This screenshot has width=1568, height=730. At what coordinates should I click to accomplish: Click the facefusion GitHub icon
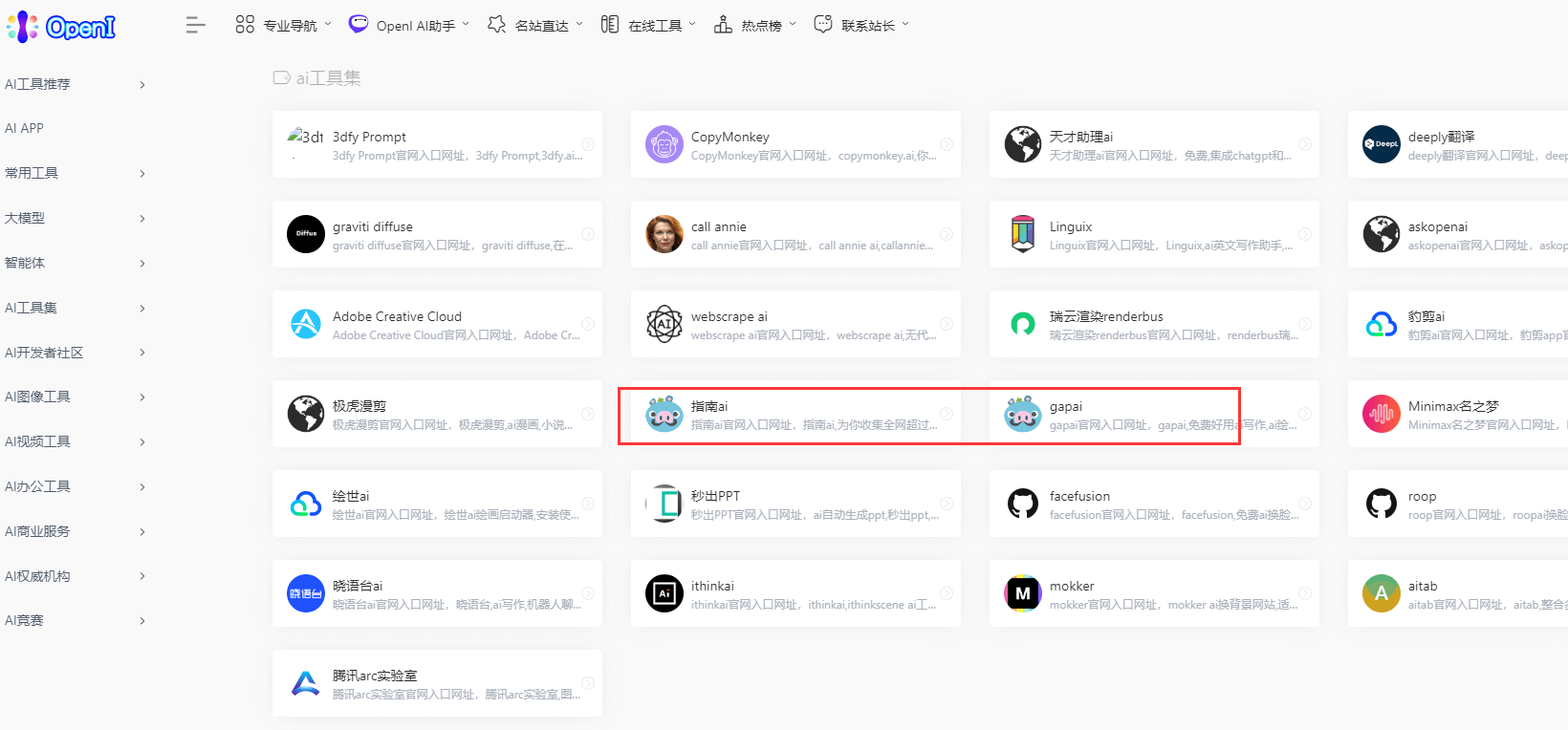point(1023,504)
